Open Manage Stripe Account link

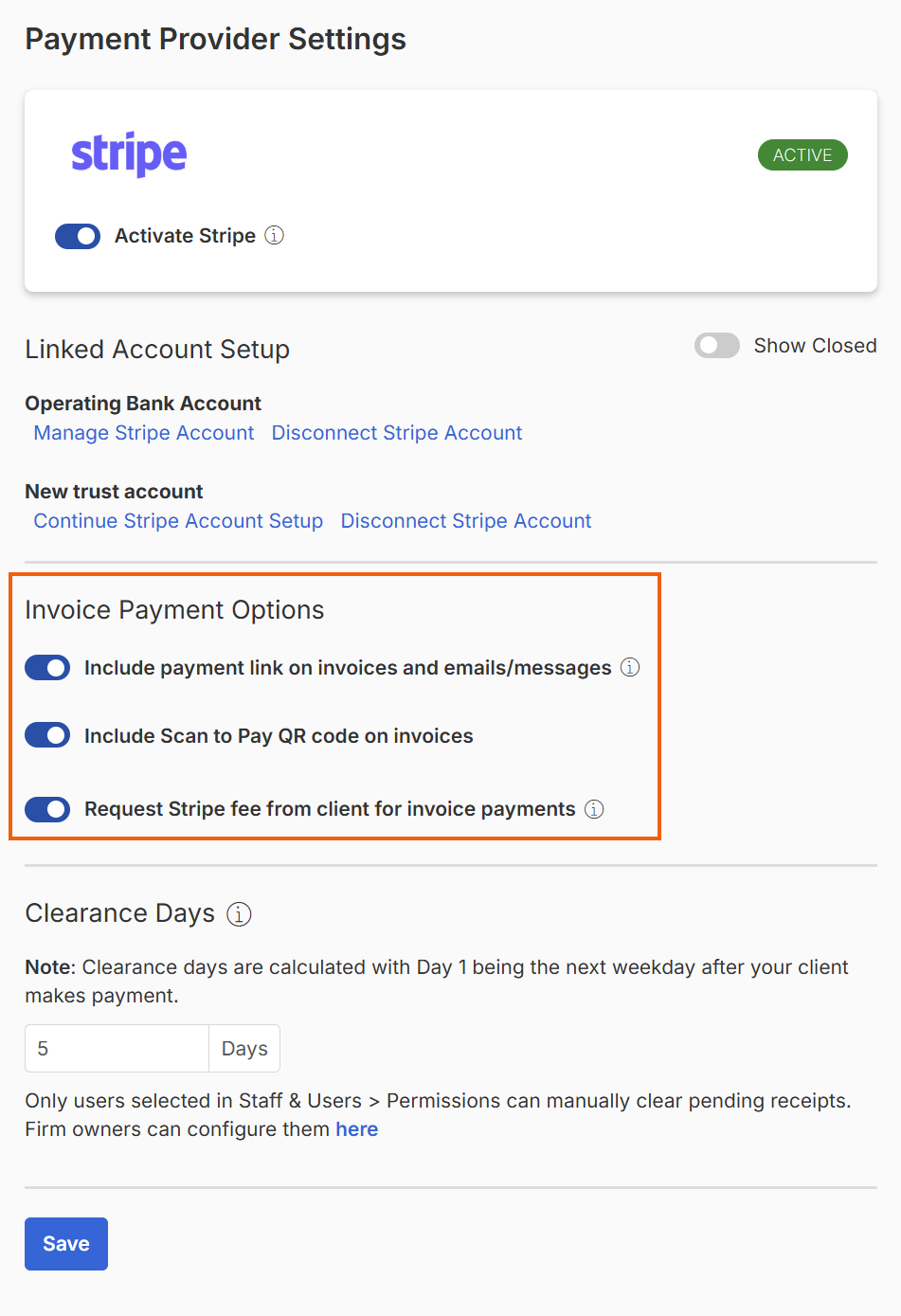144,433
